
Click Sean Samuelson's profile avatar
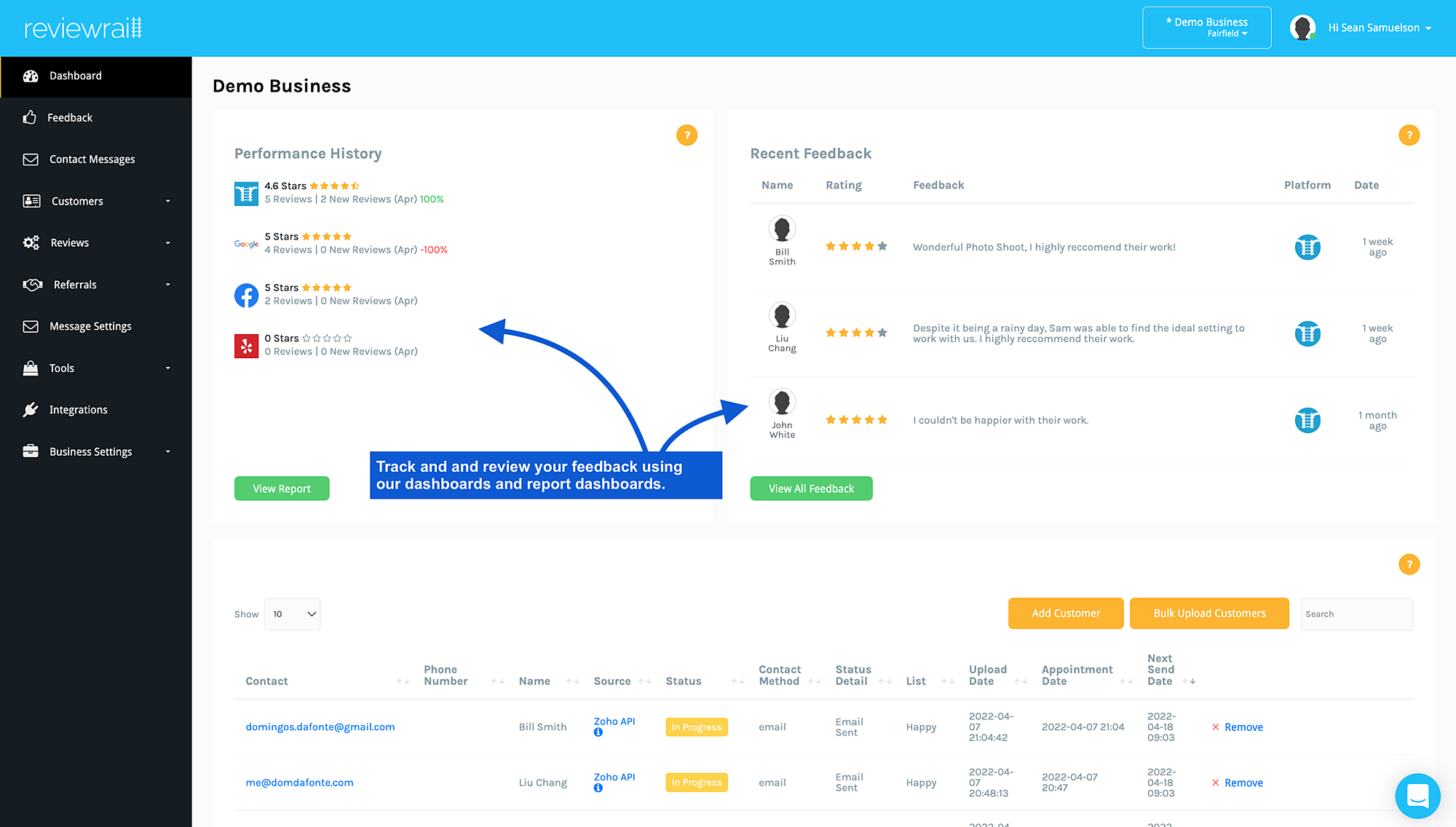(1302, 28)
